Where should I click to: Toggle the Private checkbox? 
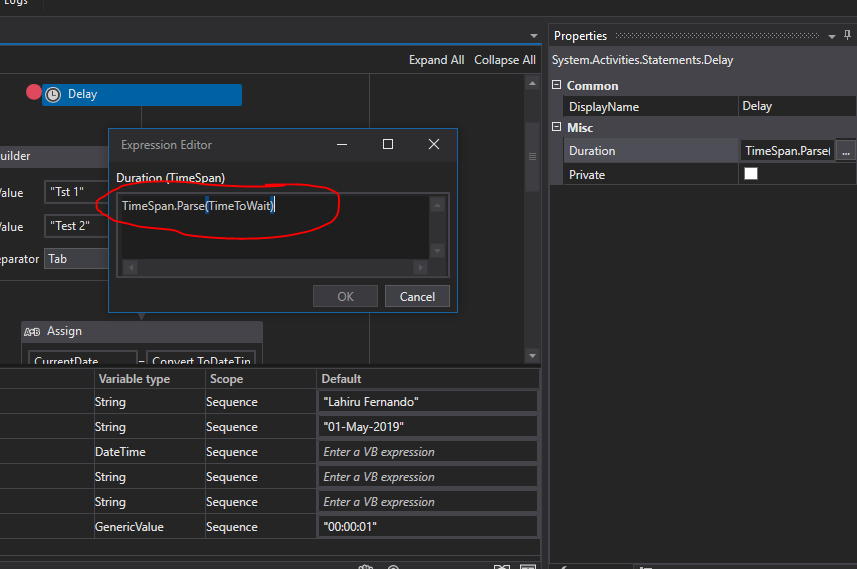point(751,174)
